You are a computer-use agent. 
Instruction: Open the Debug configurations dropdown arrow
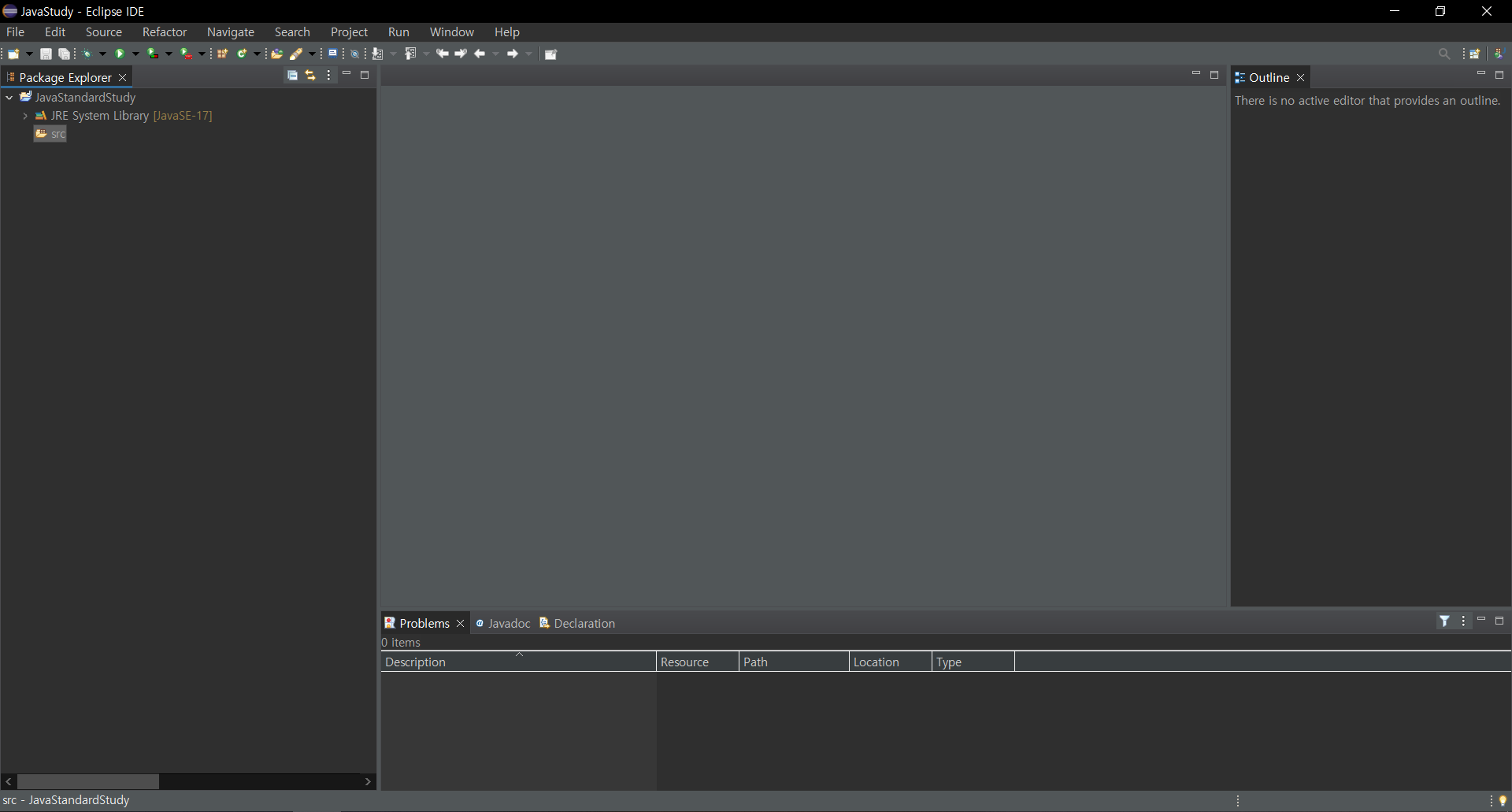102,54
